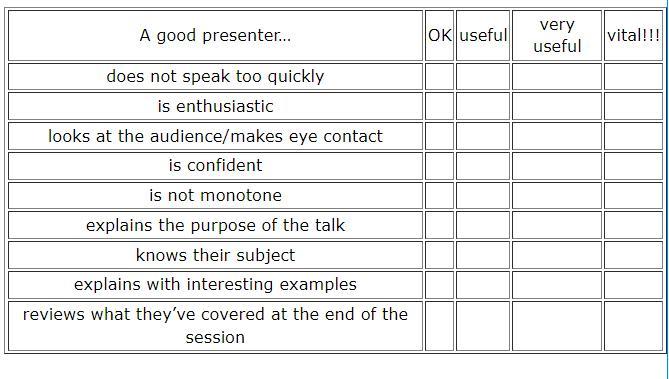Click the OK column header
Screen dimensions: 669x379
pyautogui.click(x=439, y=35)
